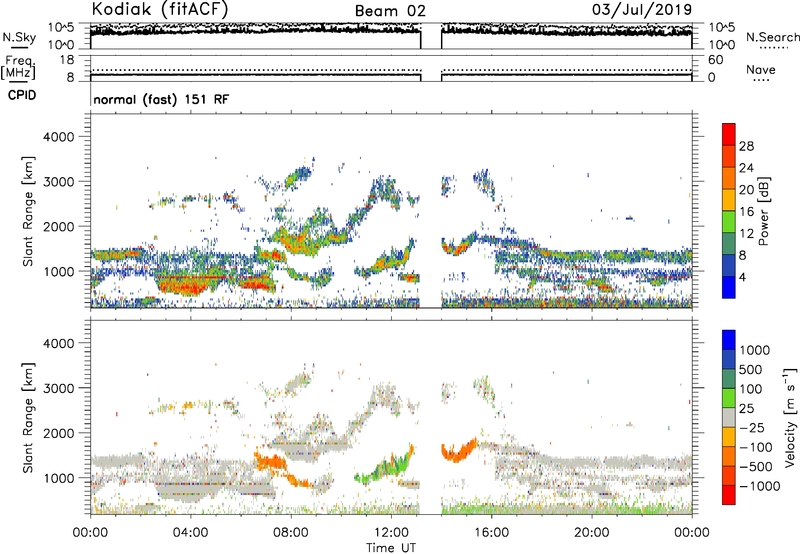This screenshot has width=800, height=554.
Task: Click the 'N.Search' legend label
Action: pos(772,37)
